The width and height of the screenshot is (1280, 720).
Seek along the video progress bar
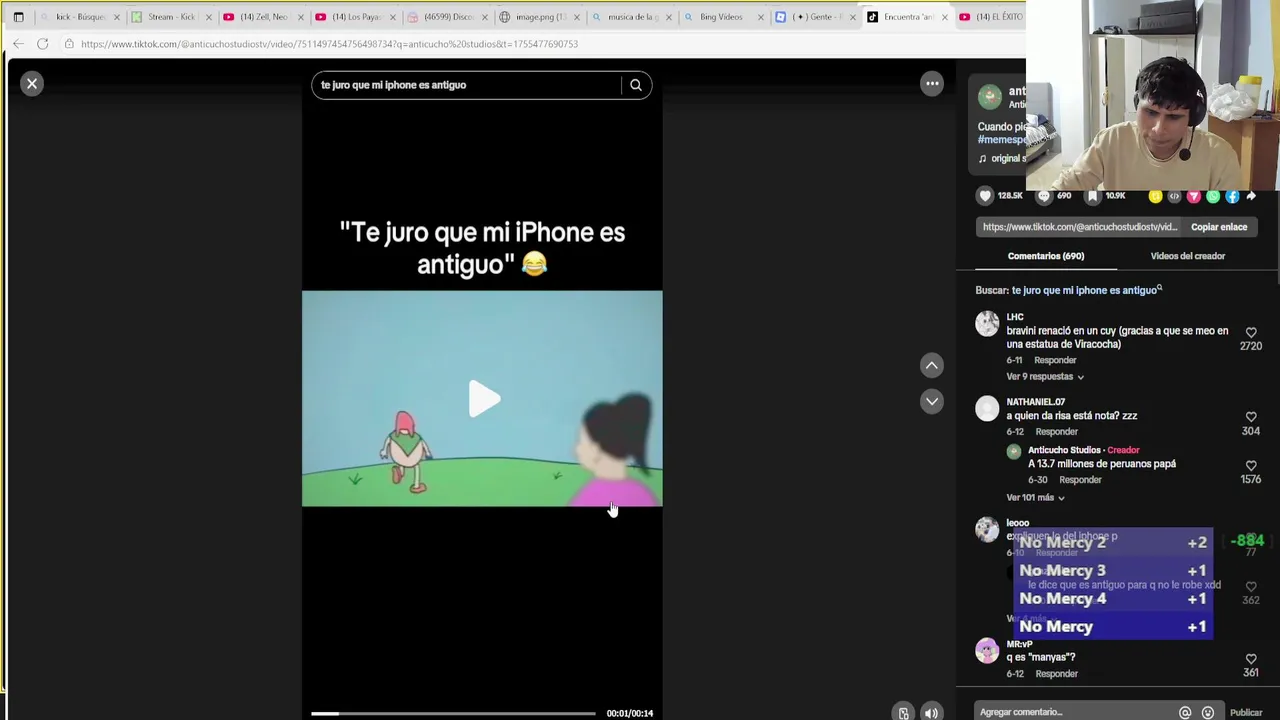pos(453,713)
